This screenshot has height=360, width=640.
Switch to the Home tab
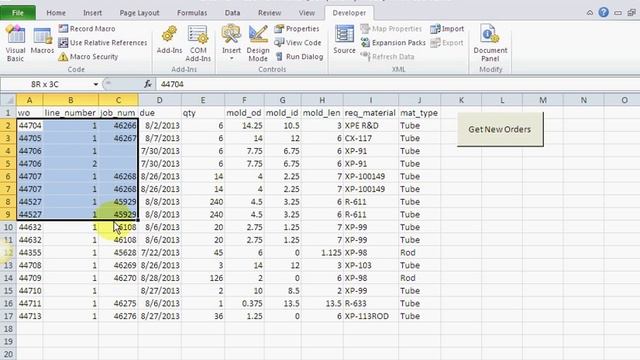(x=56, y=13)
